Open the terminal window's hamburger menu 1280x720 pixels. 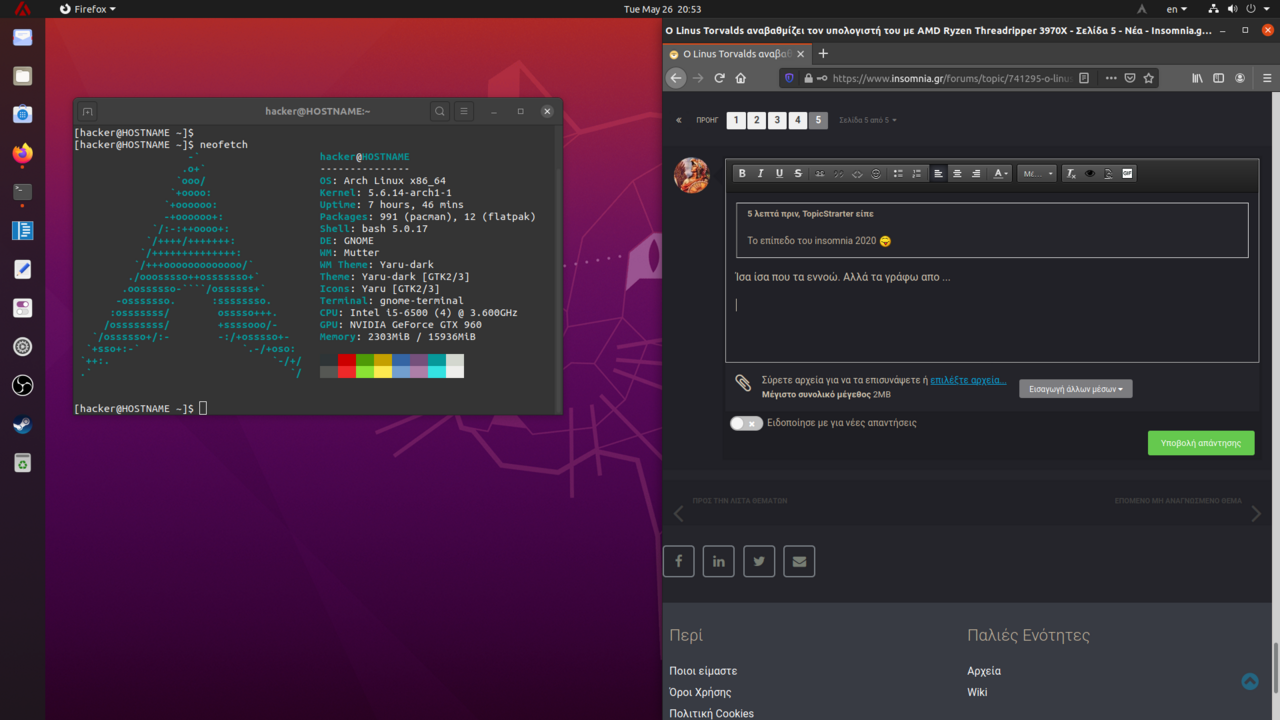point(464,111)
